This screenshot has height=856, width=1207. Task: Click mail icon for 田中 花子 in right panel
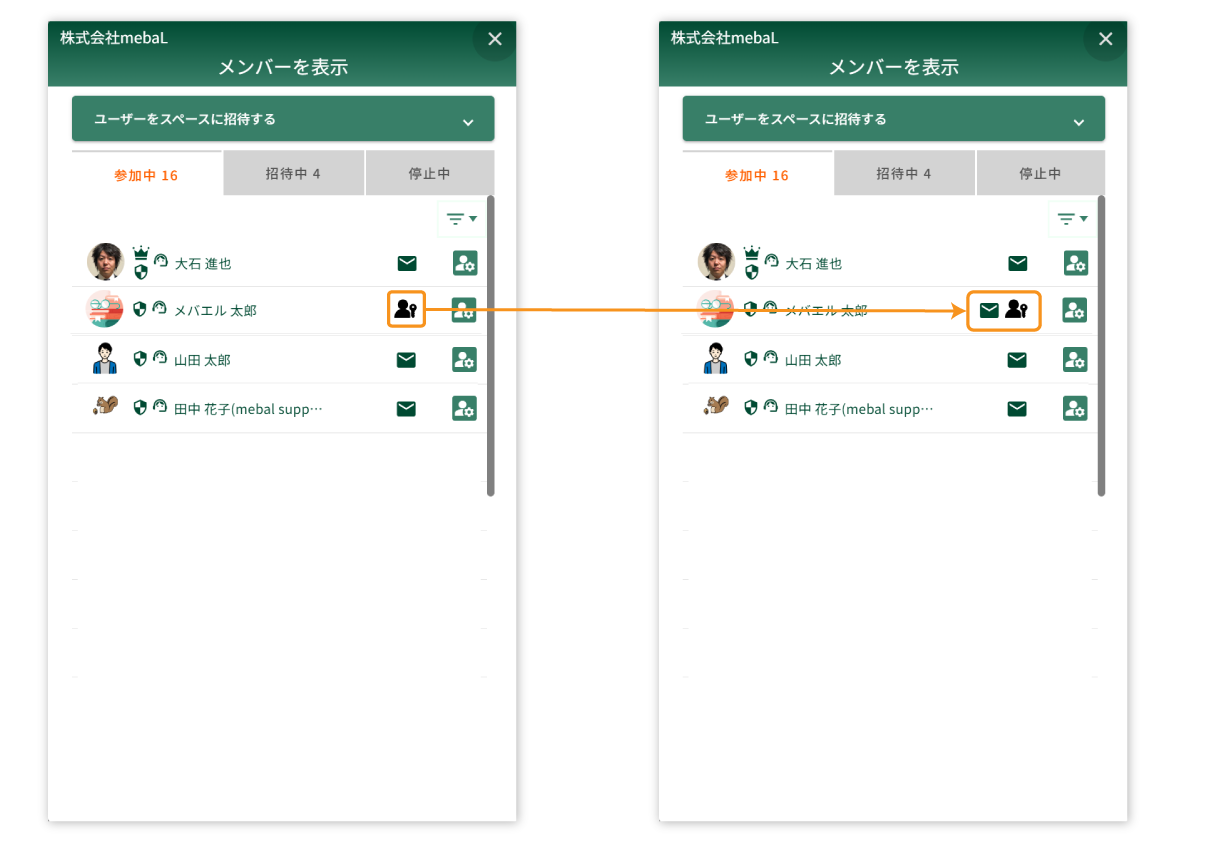tap(1017, 408)
